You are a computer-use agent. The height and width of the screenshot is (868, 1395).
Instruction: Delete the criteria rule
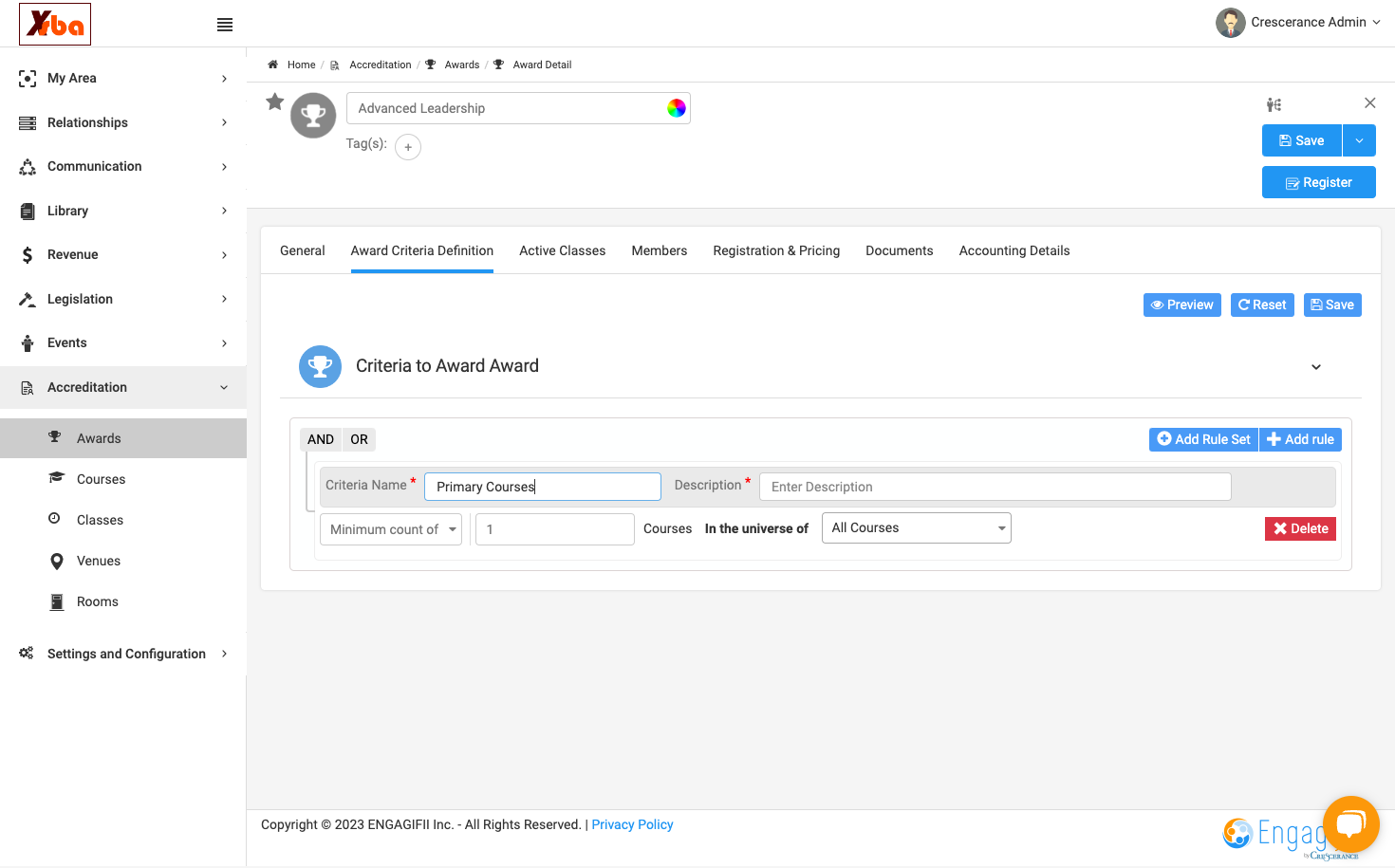1300,528
